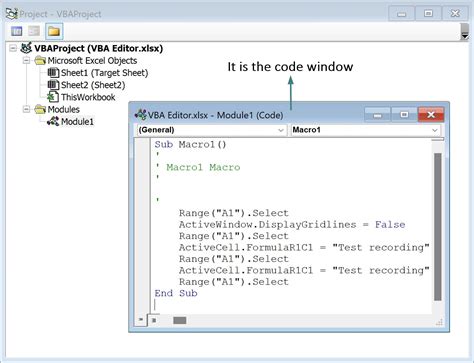Screen dimensions: 474x363
Task: Click the VBAProject root icon
Action: [26, 48]
